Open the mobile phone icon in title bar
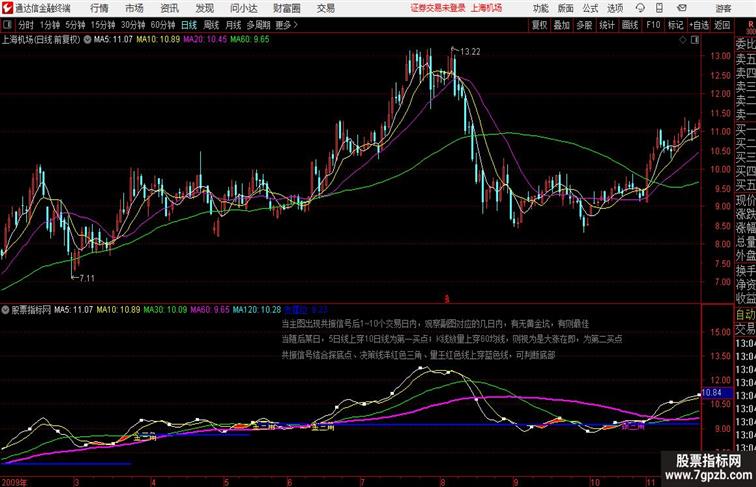This screenshot has width=756, height=487. (659, 8)
